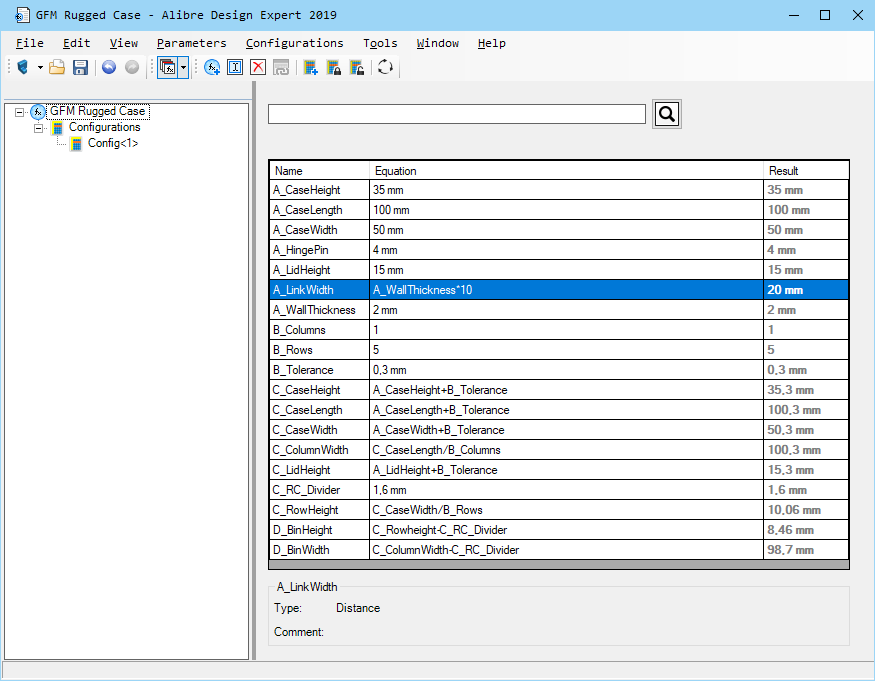Click the New part icon in toolbar
This screenshot has height=681, width=875.
coord(23,68)
